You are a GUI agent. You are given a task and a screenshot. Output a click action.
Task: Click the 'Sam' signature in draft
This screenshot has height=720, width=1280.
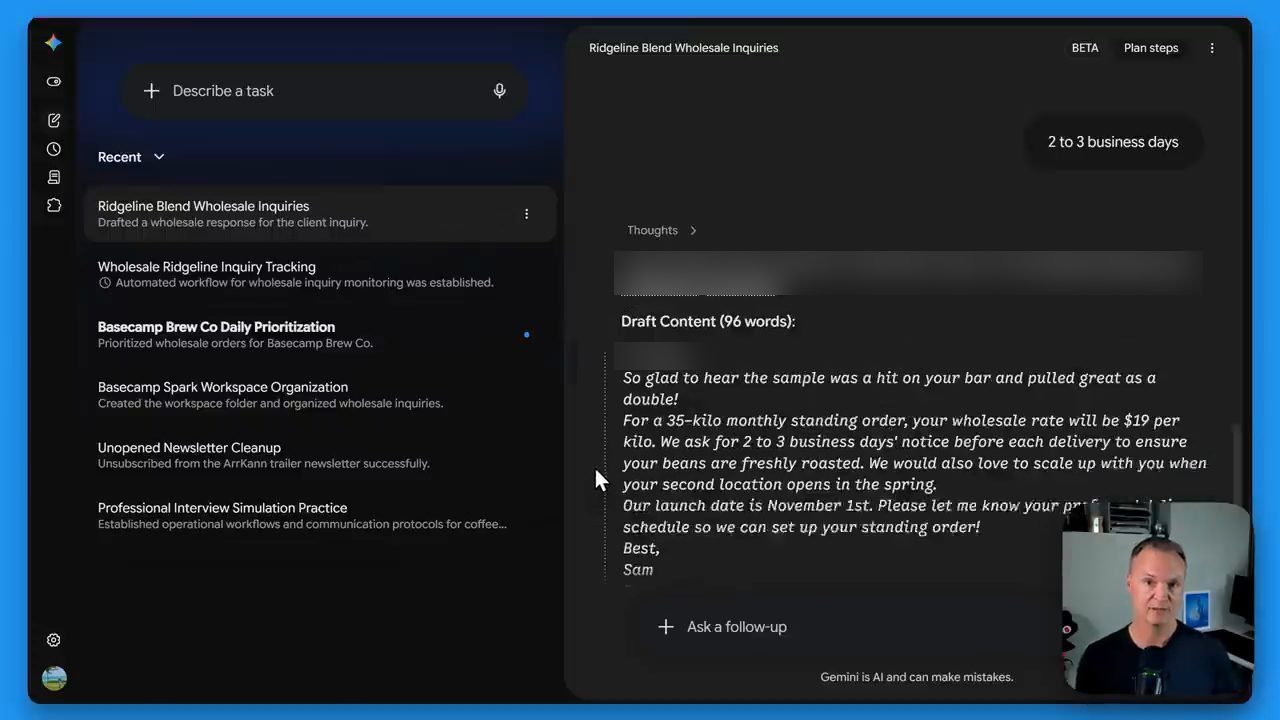(x=638, y=570)
